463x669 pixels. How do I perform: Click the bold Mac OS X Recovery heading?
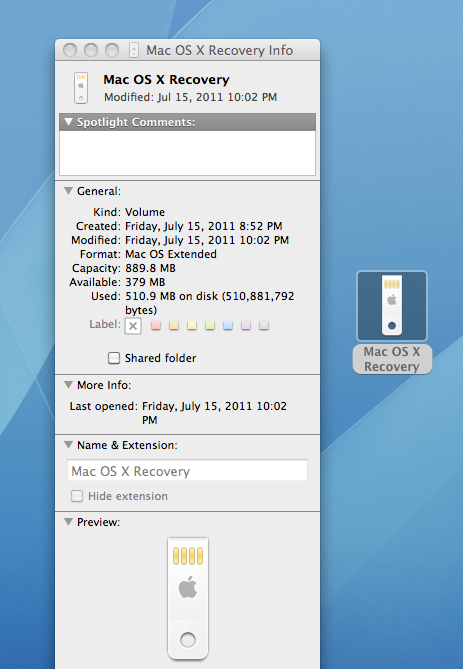coord(166,80)
